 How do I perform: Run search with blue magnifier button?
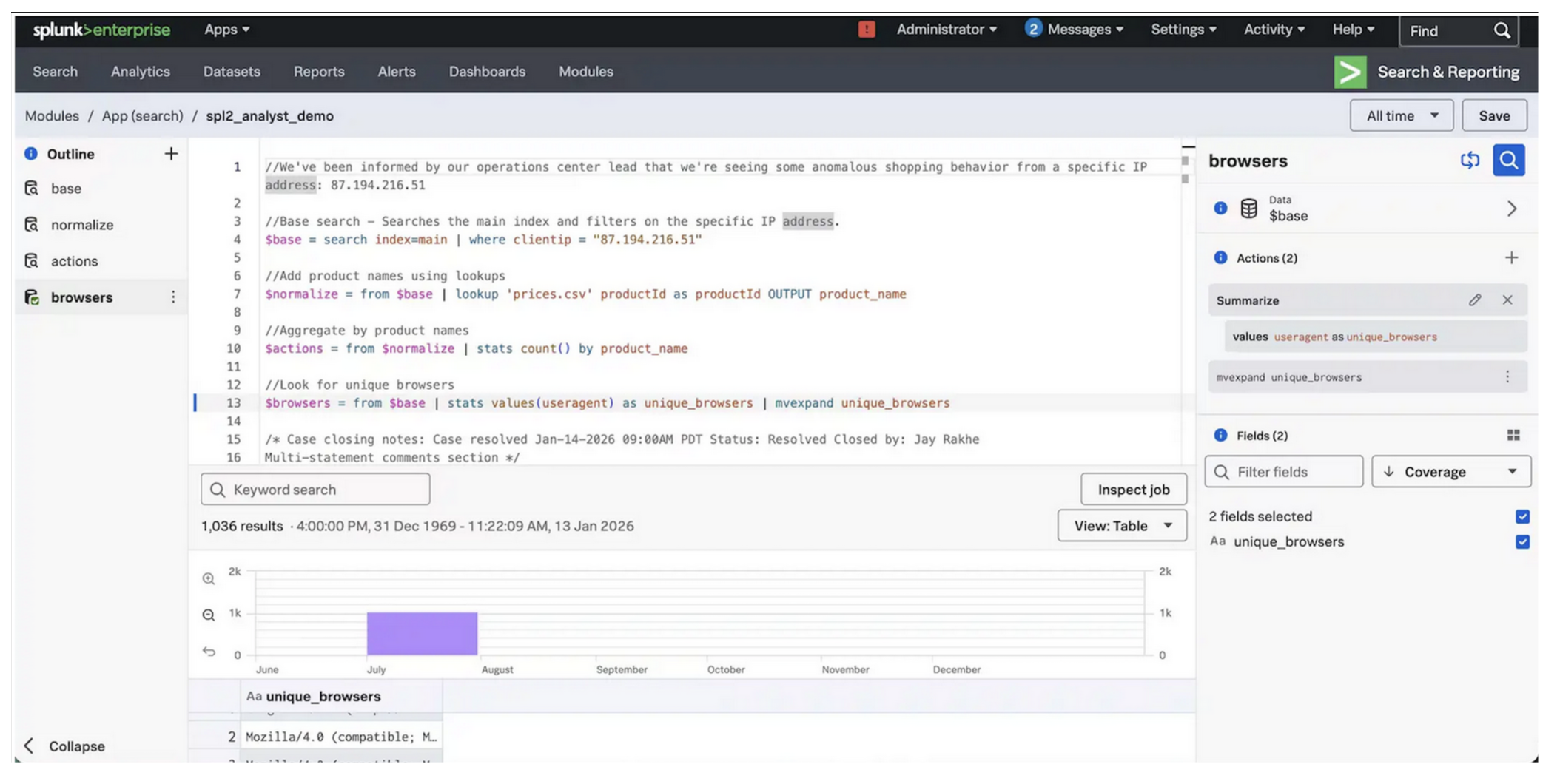click(1508, 160)
